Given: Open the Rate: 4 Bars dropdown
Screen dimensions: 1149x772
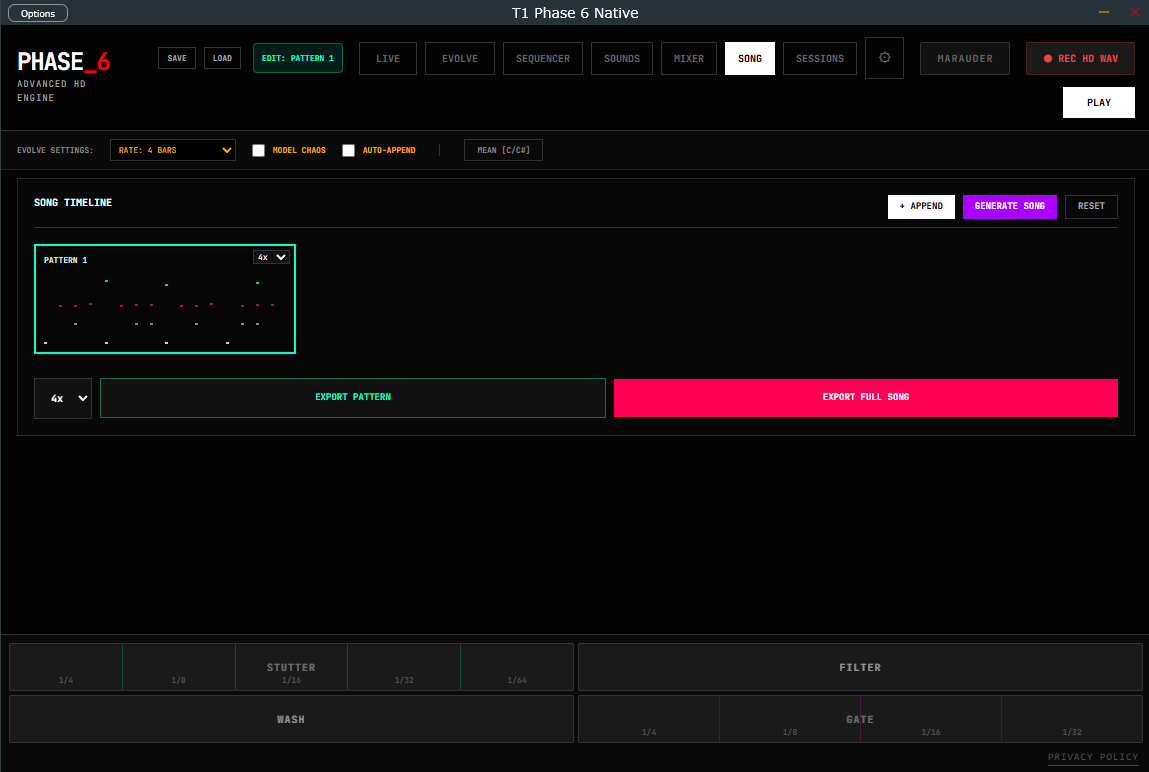Looking at the screenshot, I should pyautogui.click(x=173, y=150).
